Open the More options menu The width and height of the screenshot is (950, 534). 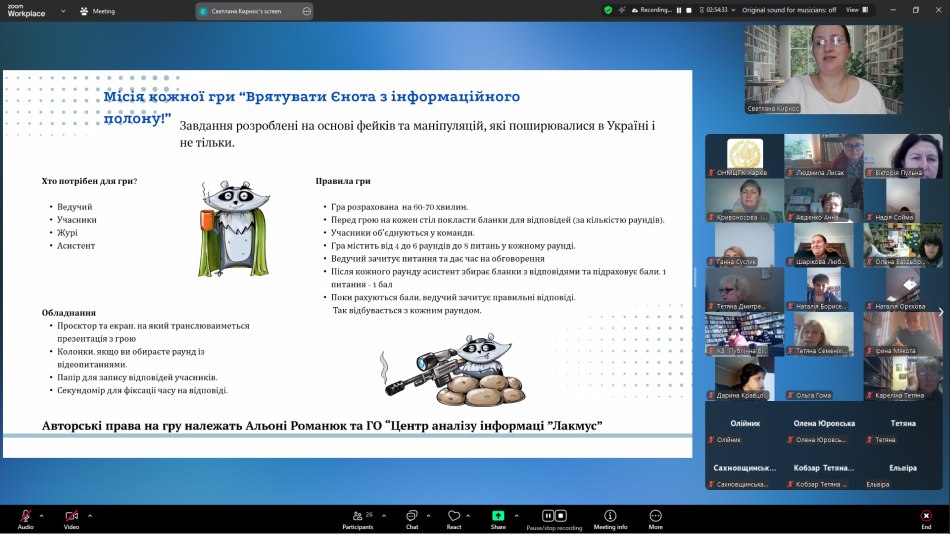point(655,517)
